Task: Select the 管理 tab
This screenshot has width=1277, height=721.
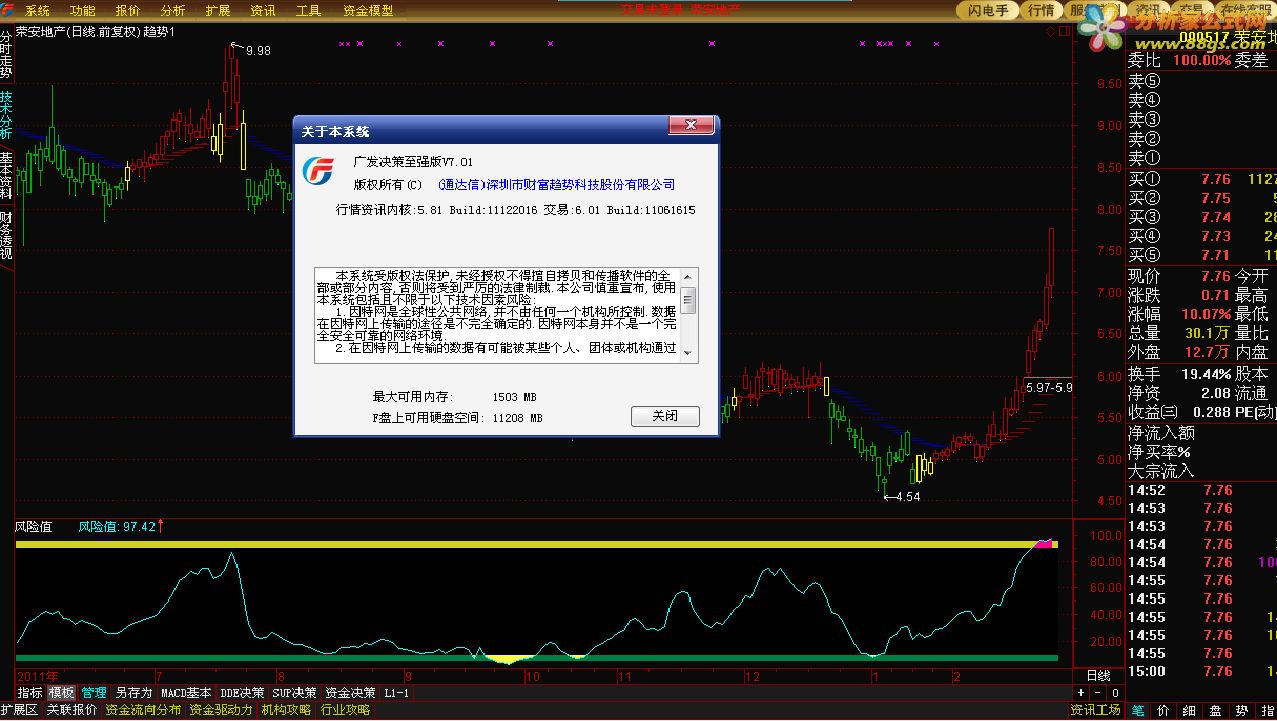Action: [94, 692]
